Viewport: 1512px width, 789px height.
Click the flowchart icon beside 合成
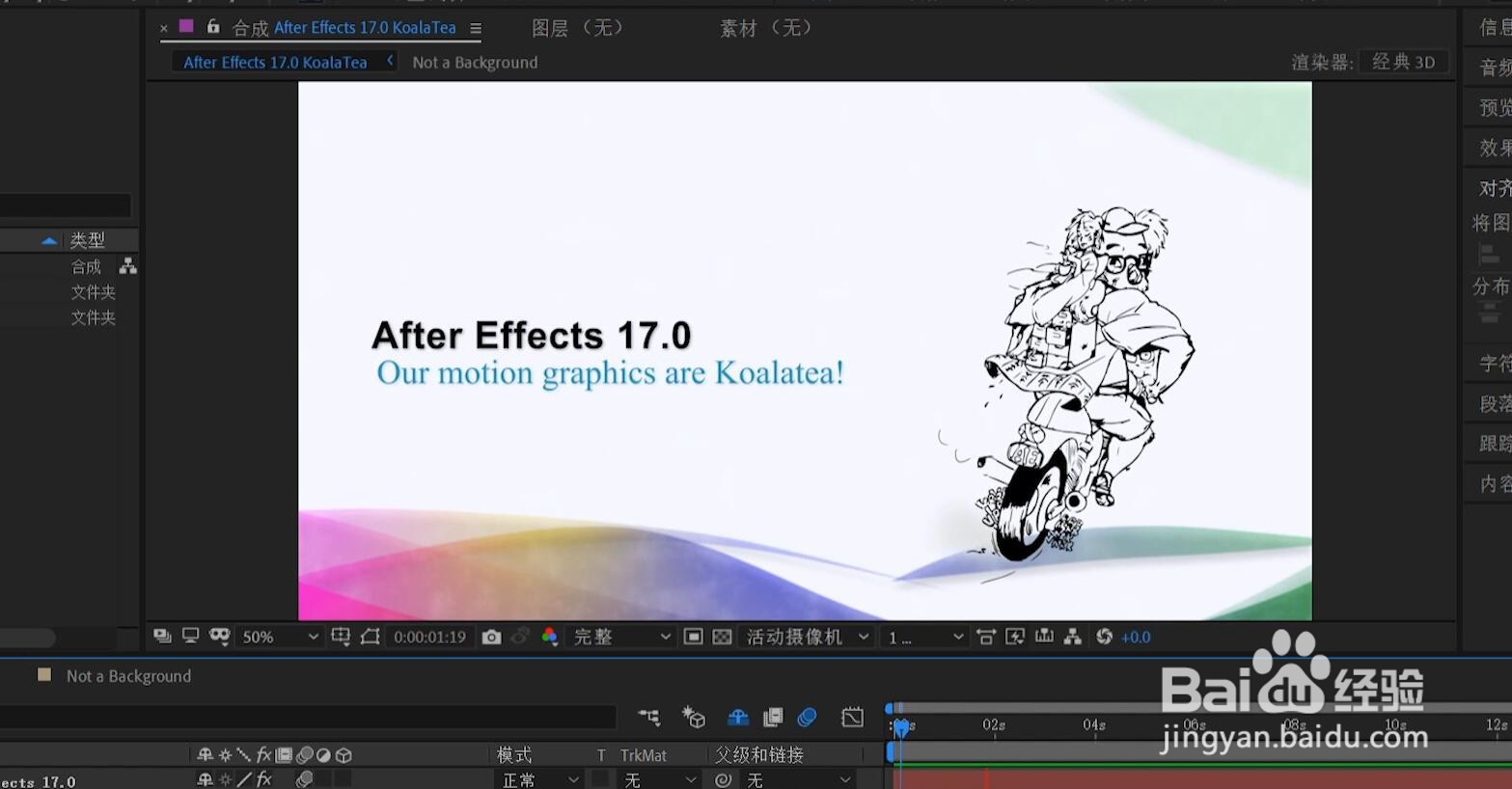127,266
